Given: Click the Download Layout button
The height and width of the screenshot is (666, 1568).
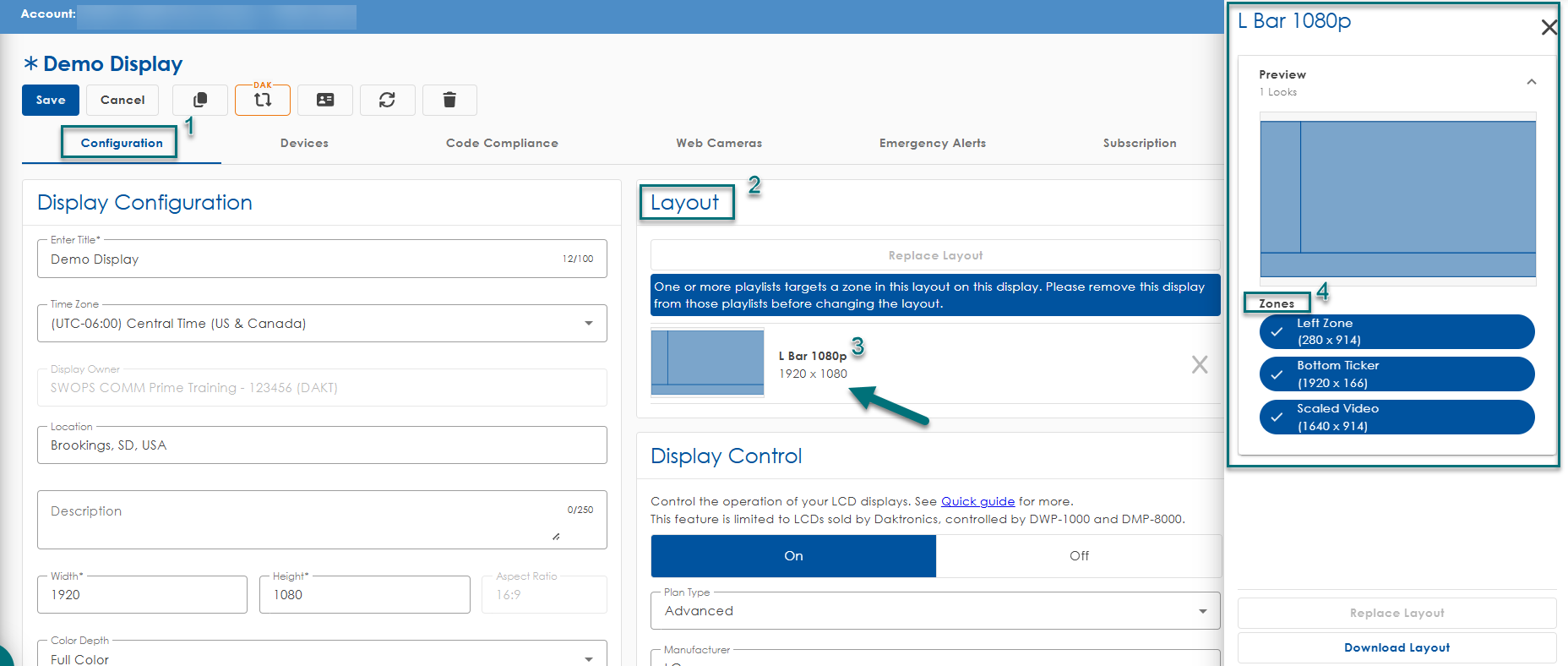Looking at the screenshot, I should coord(1396,647).
